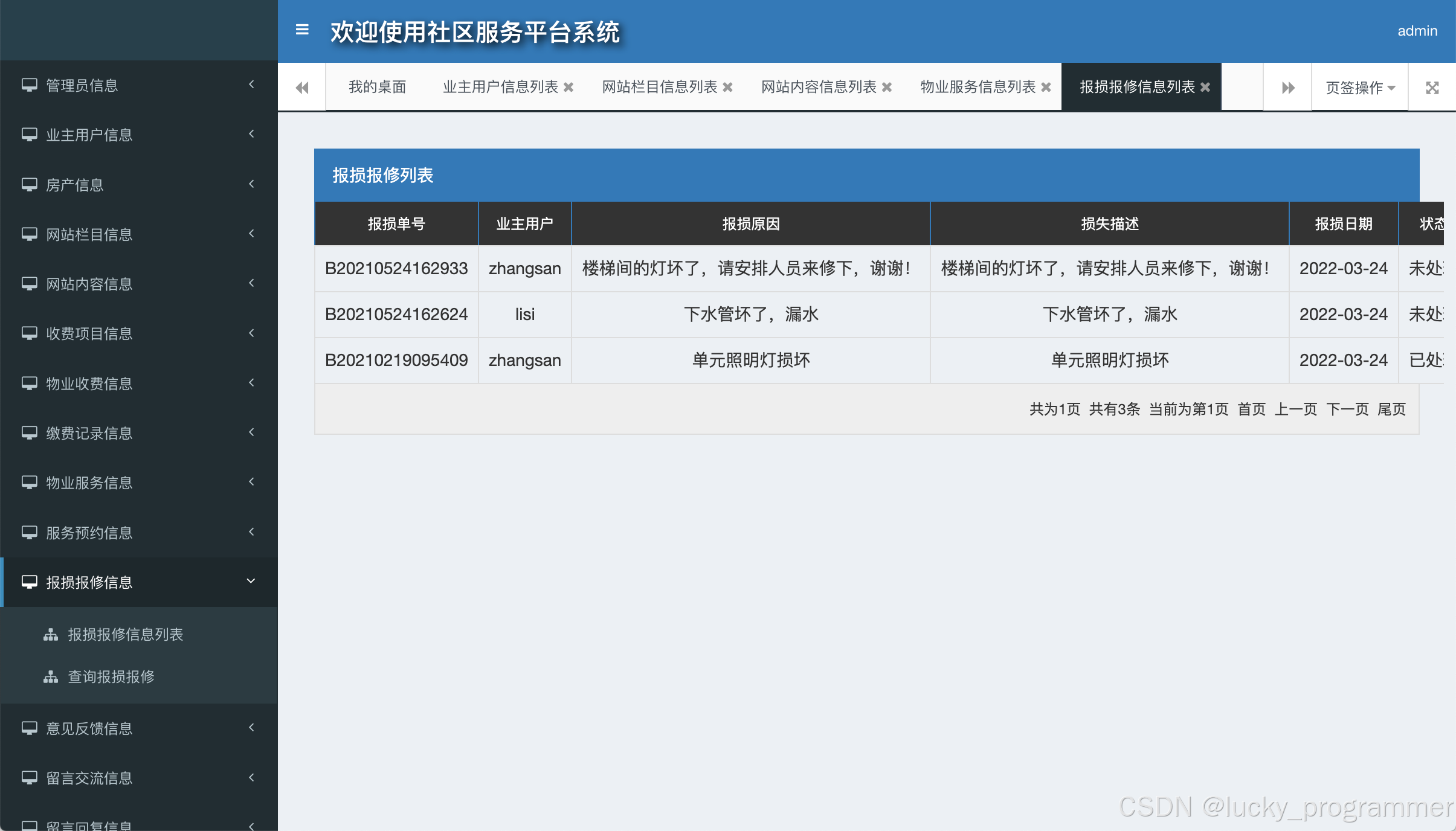Click monitor icon beside 管理员信息
1456x831 pixels.
pyautogui.click(x=29, y=85)
